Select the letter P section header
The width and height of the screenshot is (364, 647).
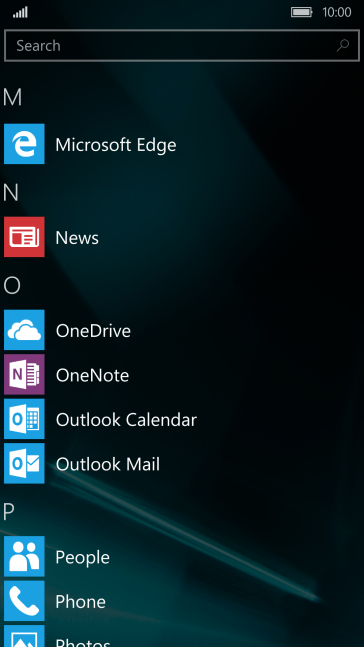9,512
